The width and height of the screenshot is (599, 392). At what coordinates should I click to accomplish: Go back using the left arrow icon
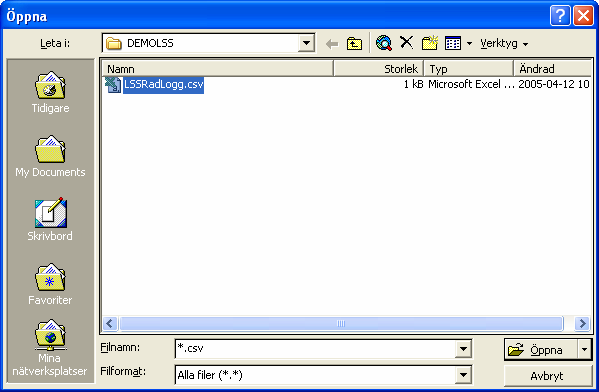(332, 44)
